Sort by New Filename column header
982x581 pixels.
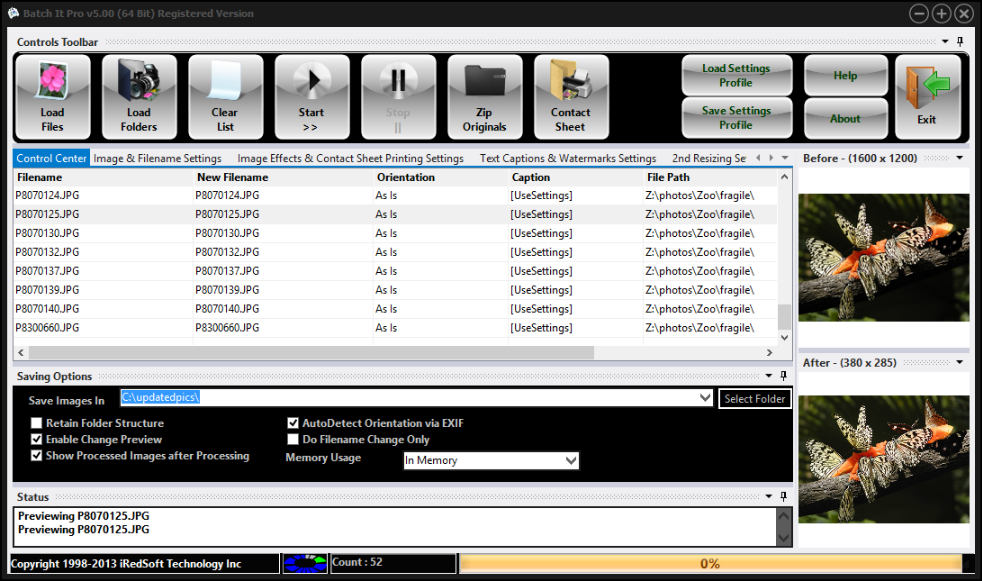pos(283,177)
